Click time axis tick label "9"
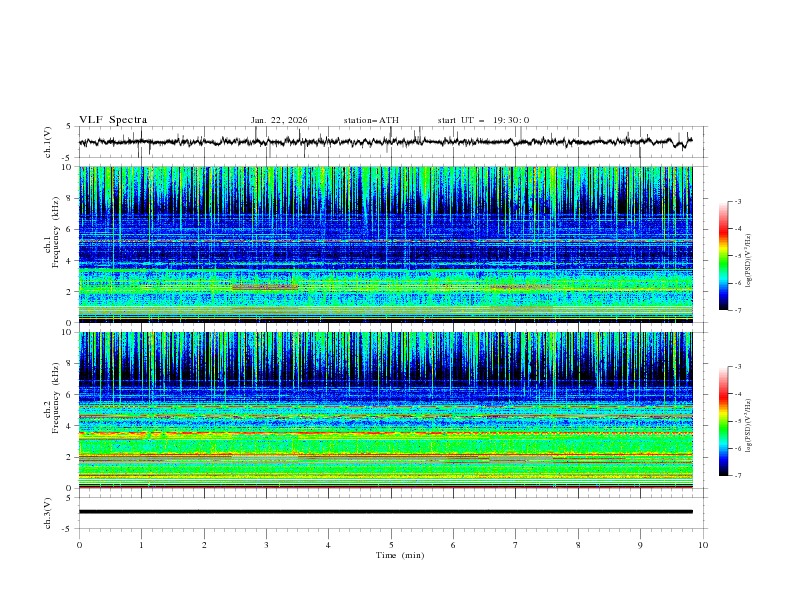Screen dimensions: 792x612 640,545
